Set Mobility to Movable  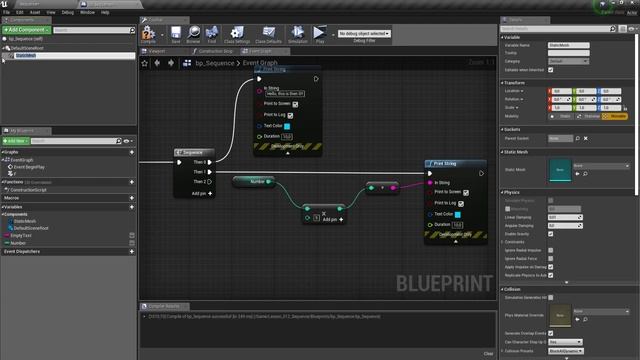[614, 116]
